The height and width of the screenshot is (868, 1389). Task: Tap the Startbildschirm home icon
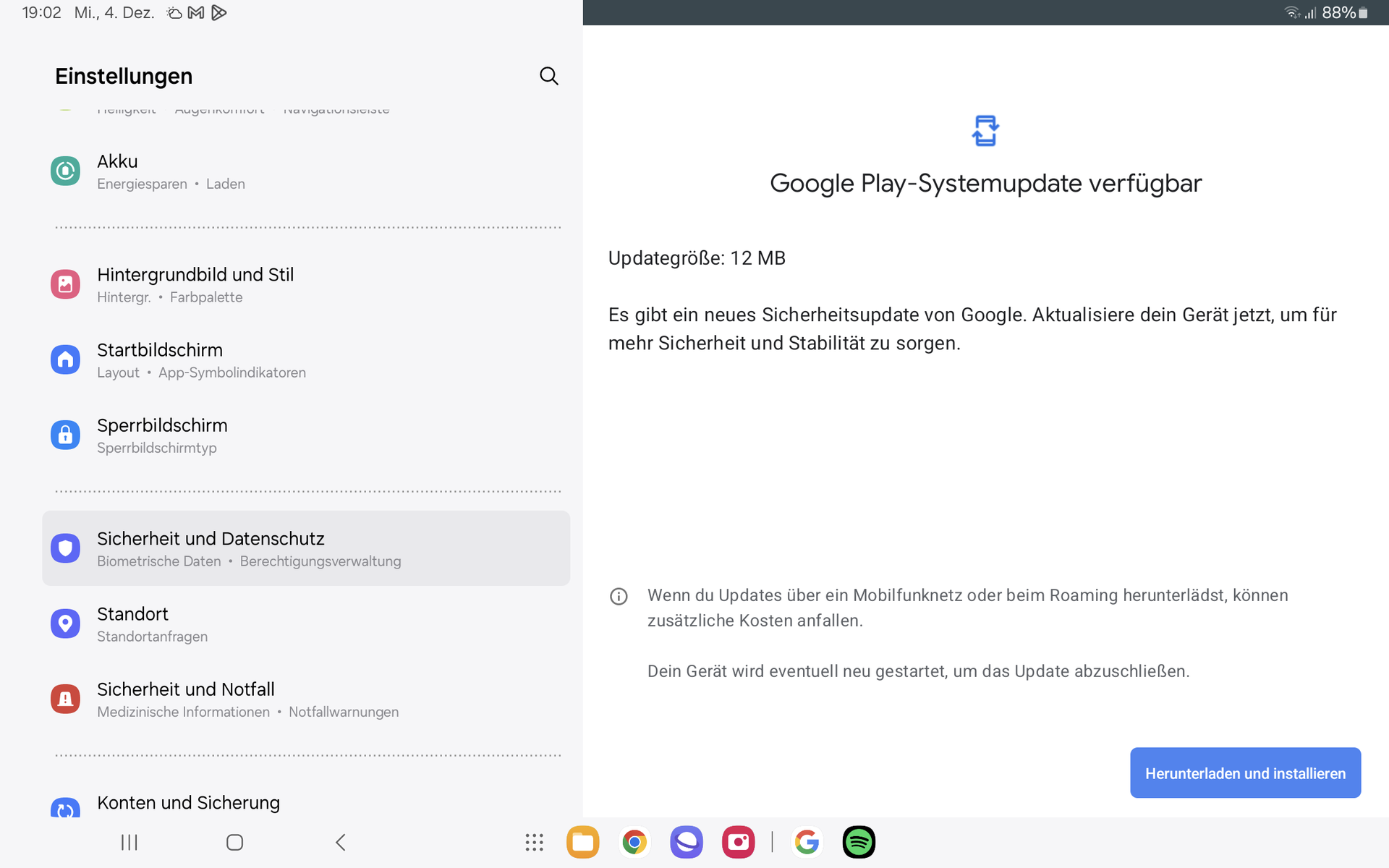click(65, 359)
